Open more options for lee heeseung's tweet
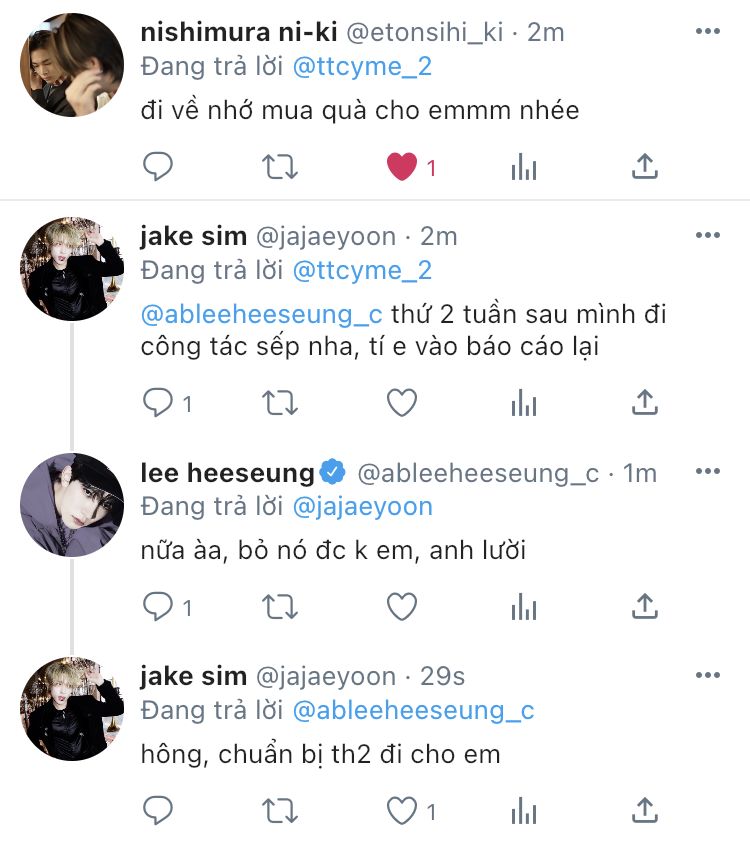Screen dimensions: 750x841 pos(708,471)
